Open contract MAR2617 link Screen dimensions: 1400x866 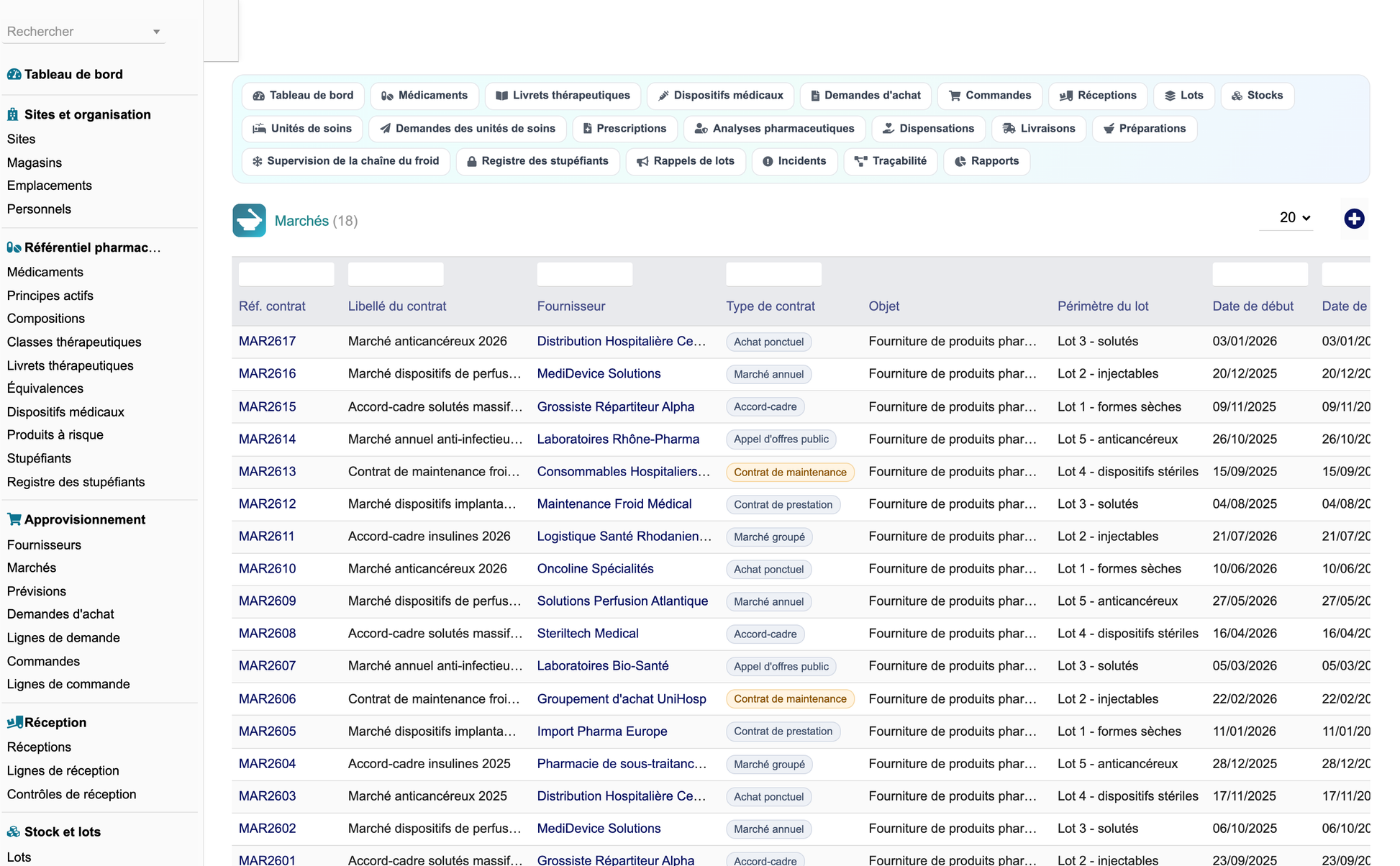(x=267, y=342)
